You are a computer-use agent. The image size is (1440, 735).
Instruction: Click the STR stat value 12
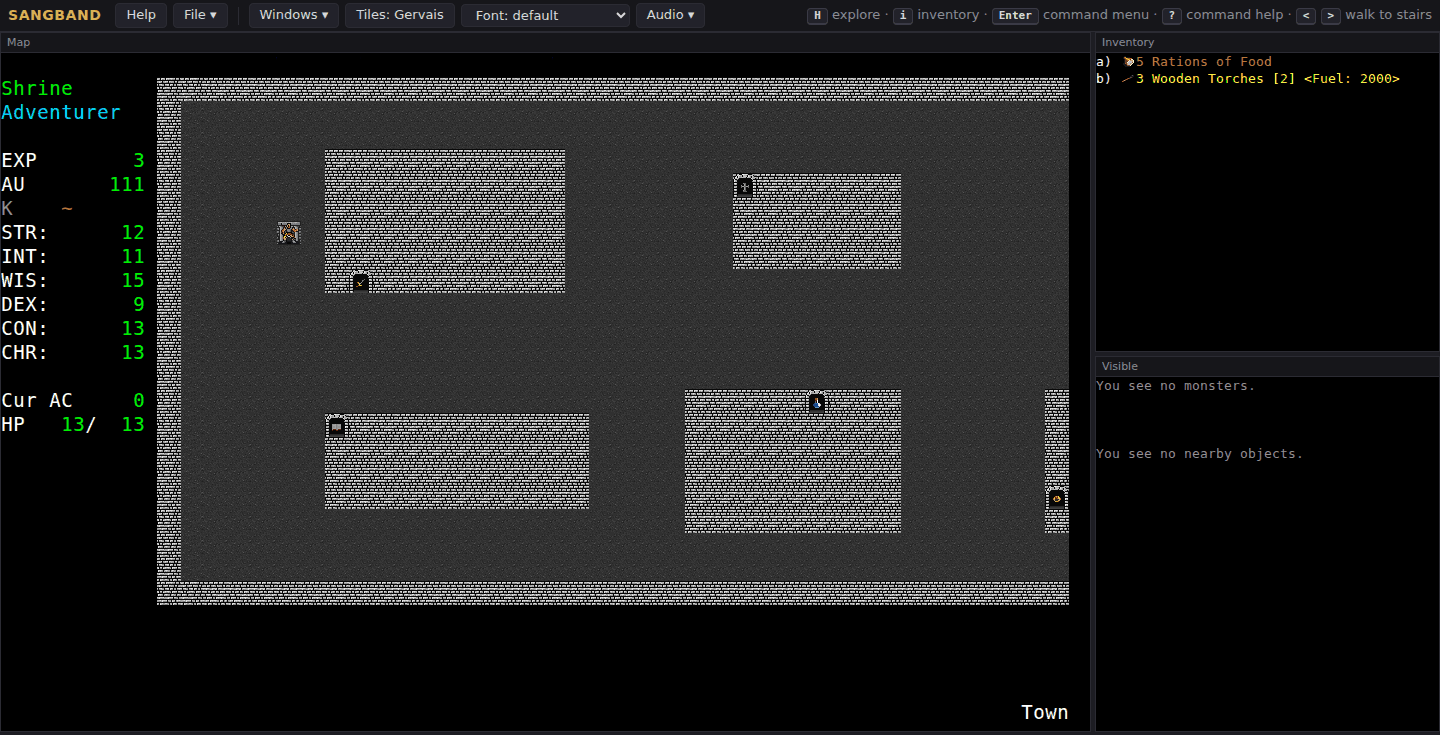pyautogui.click(x=133, y=232)
